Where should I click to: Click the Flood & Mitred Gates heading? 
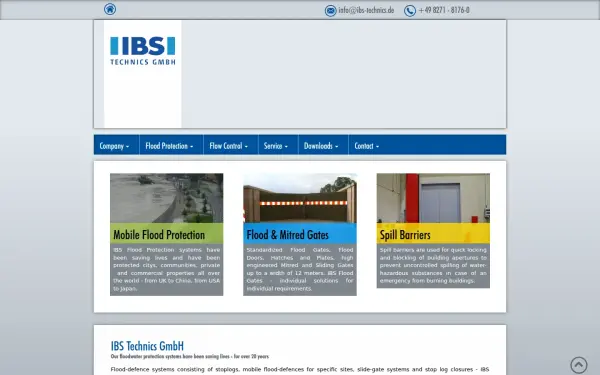(x=287, y=235)
